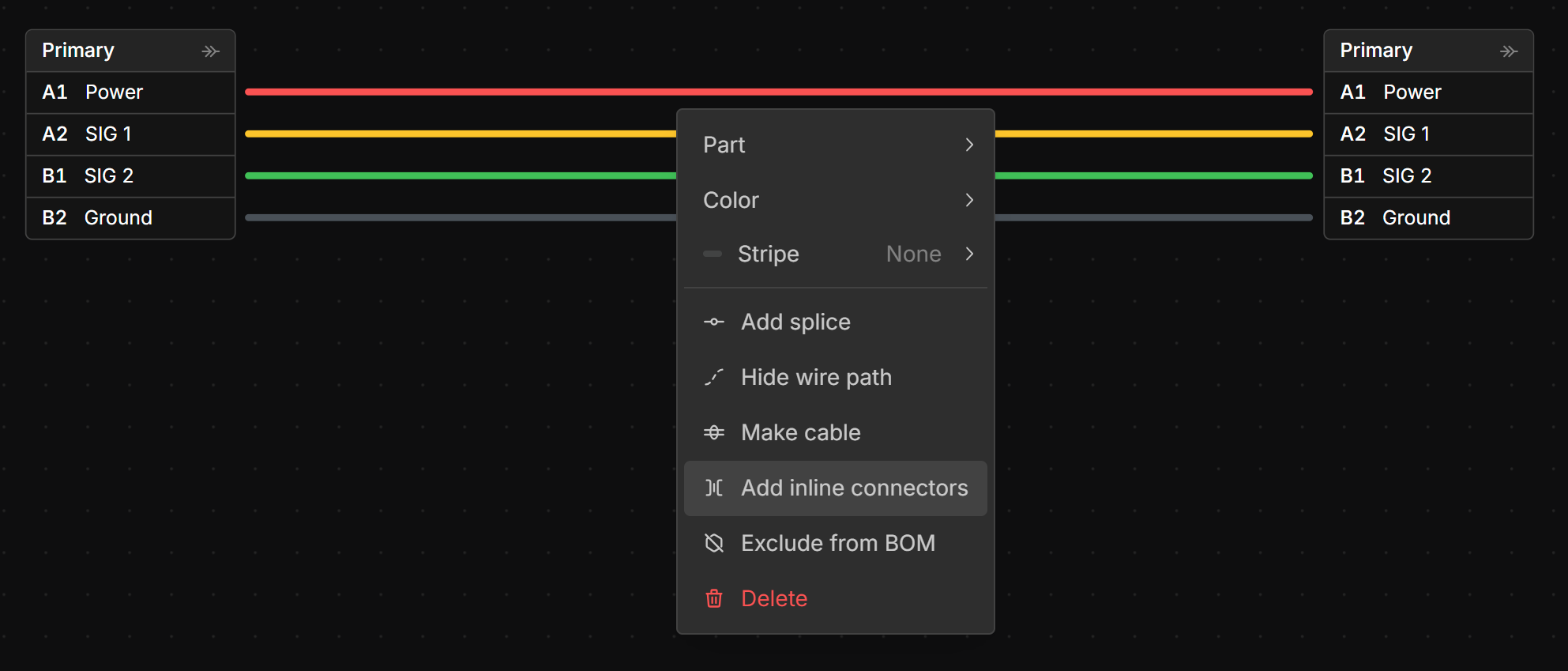This screenshot has height=671, width=1568.
Task: Click the Make cable text label
Action: pyautogui.click(x=800, y=432)
